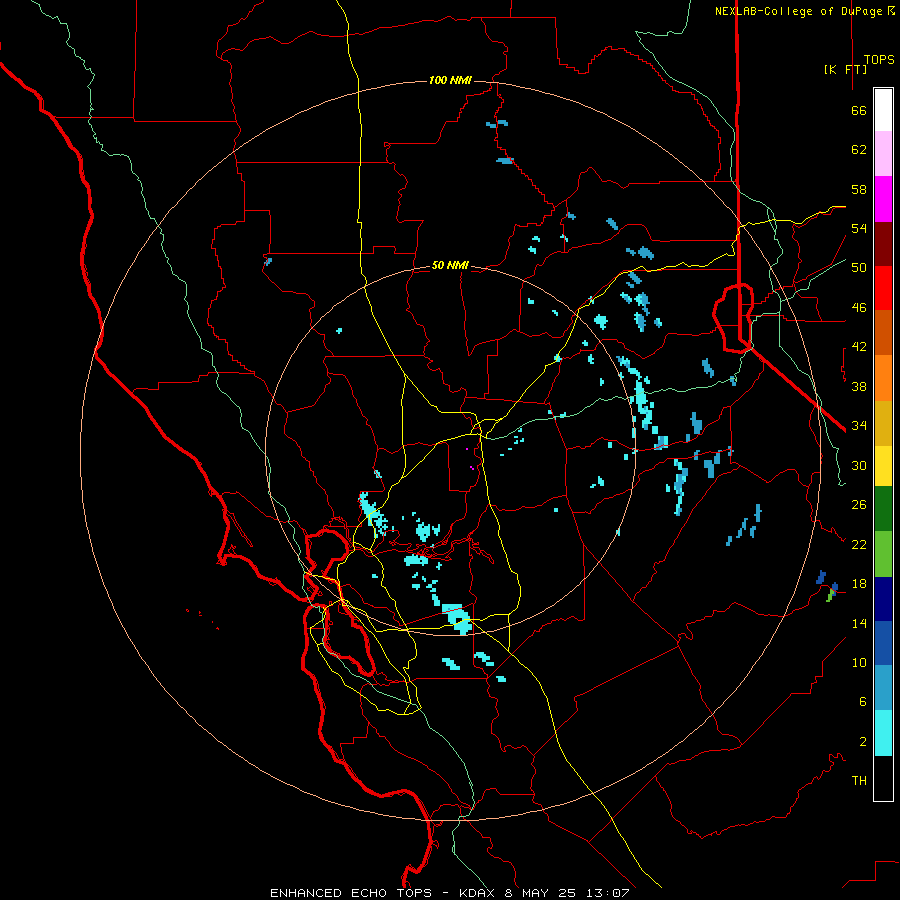This screenshot has height=900, width=900.
Task: Click the "NEXLAB-College of DuPage" credit text
Action: point(798,11)
